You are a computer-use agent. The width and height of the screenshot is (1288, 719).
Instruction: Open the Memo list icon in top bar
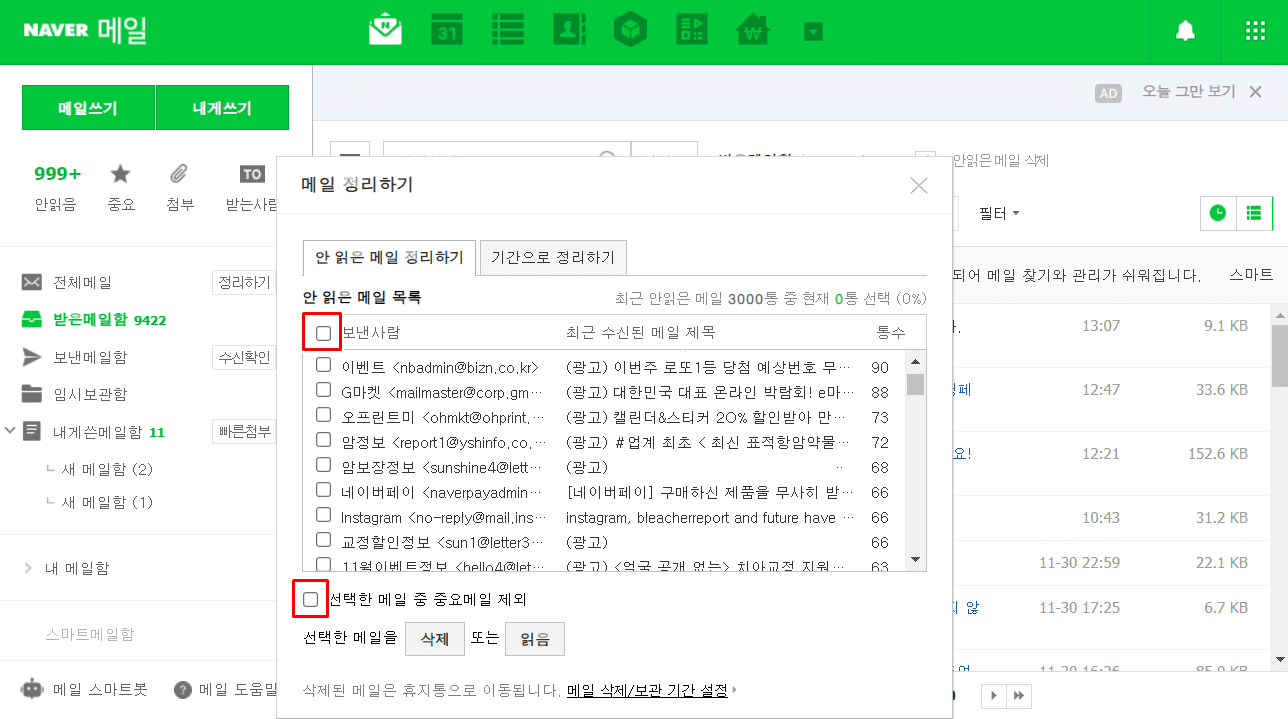click(508, 30)
